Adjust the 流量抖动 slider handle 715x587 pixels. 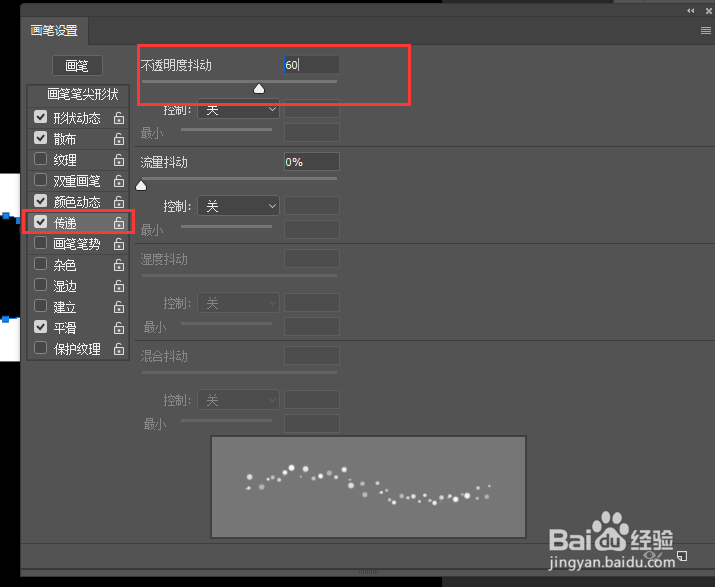(x=141, y=185)
